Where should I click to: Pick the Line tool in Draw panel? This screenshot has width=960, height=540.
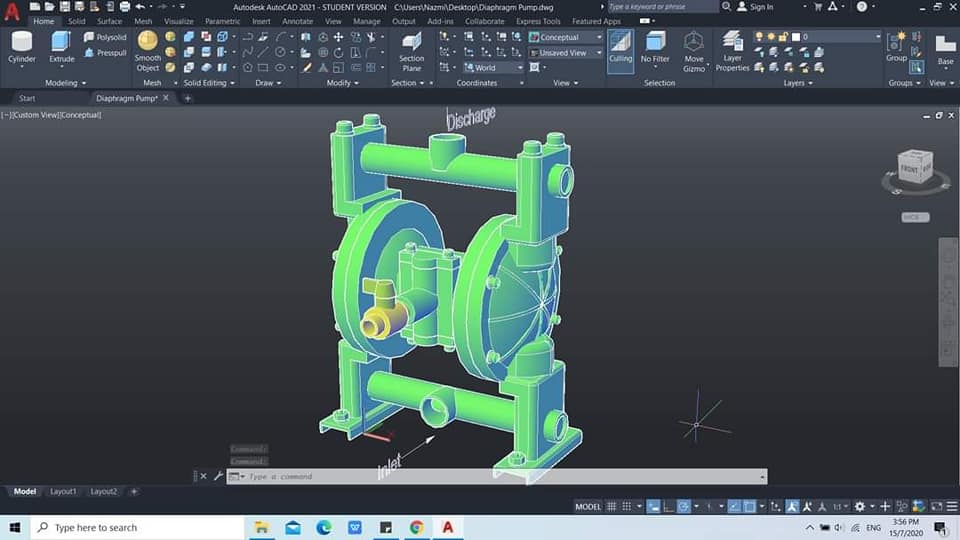click(263, 53)
